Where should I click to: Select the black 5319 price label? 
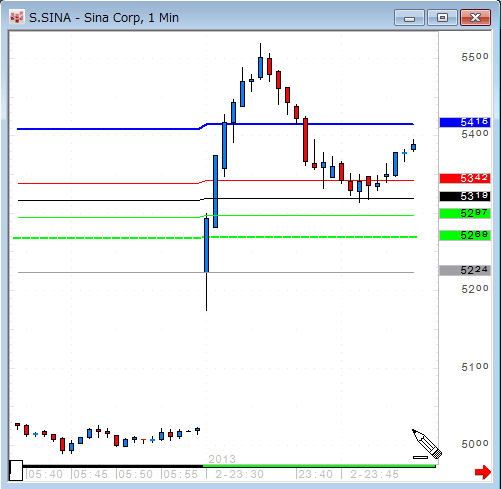click(x=465, y=196)
